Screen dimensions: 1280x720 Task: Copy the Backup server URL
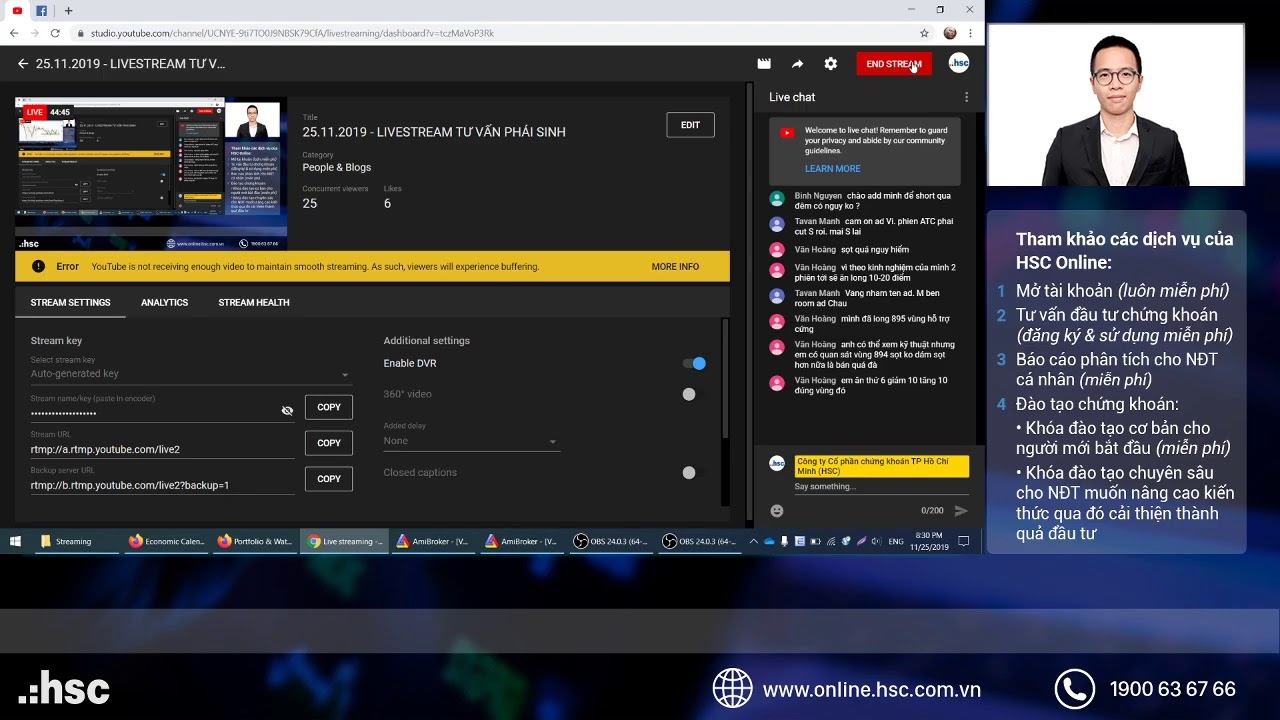click(329, 479)
